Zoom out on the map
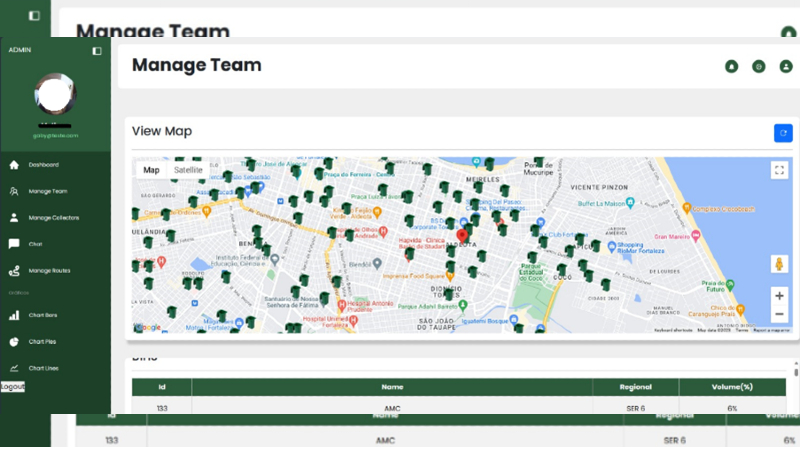 tap(779, 314)
